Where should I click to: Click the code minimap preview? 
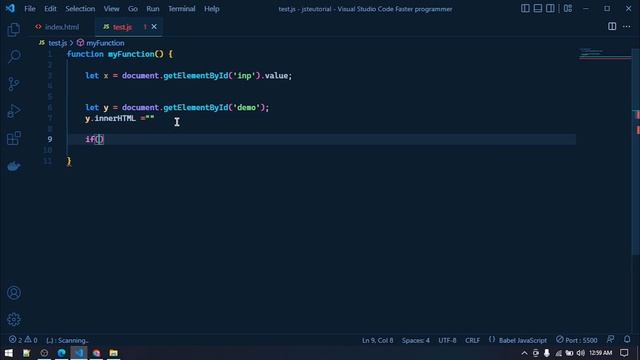click(604, 53)
